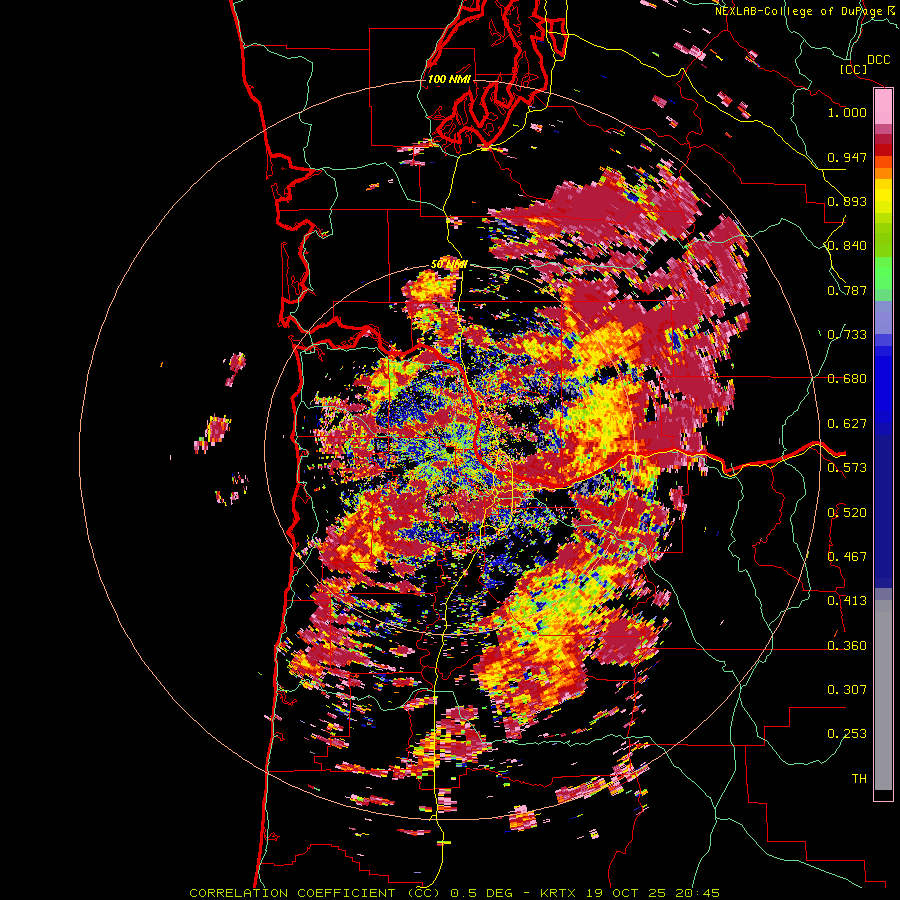Click the 0.573 scale value
900x900 pixels.
pos(847,468)
